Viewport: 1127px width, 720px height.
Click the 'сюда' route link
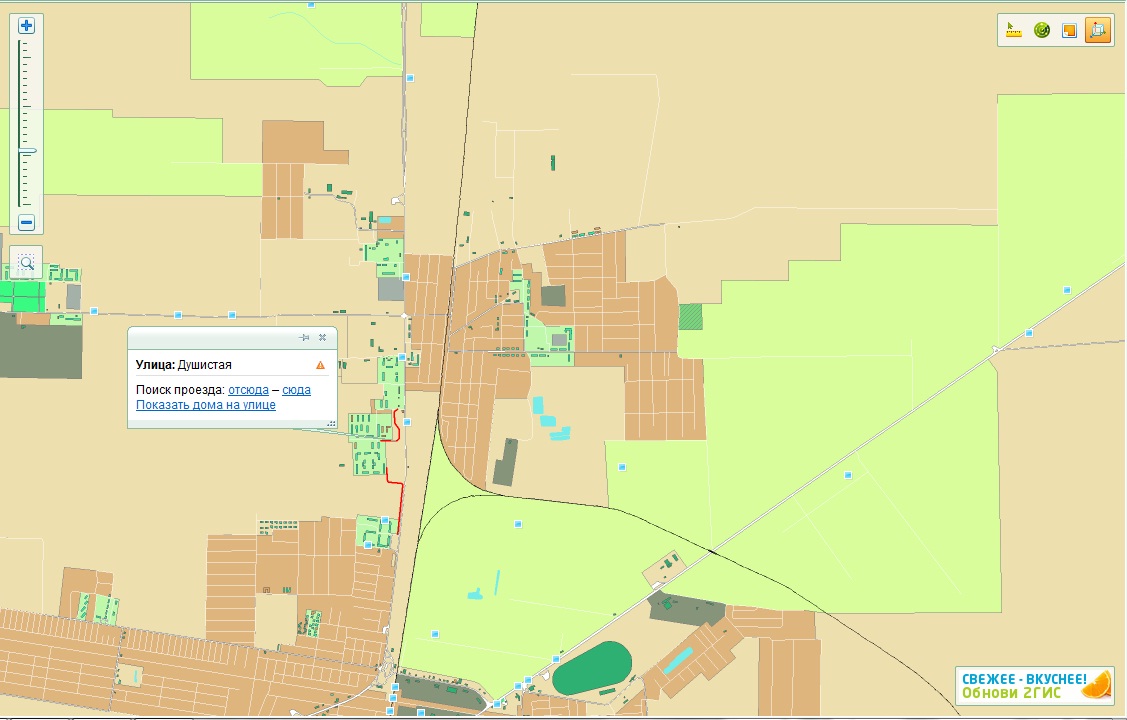296,390
